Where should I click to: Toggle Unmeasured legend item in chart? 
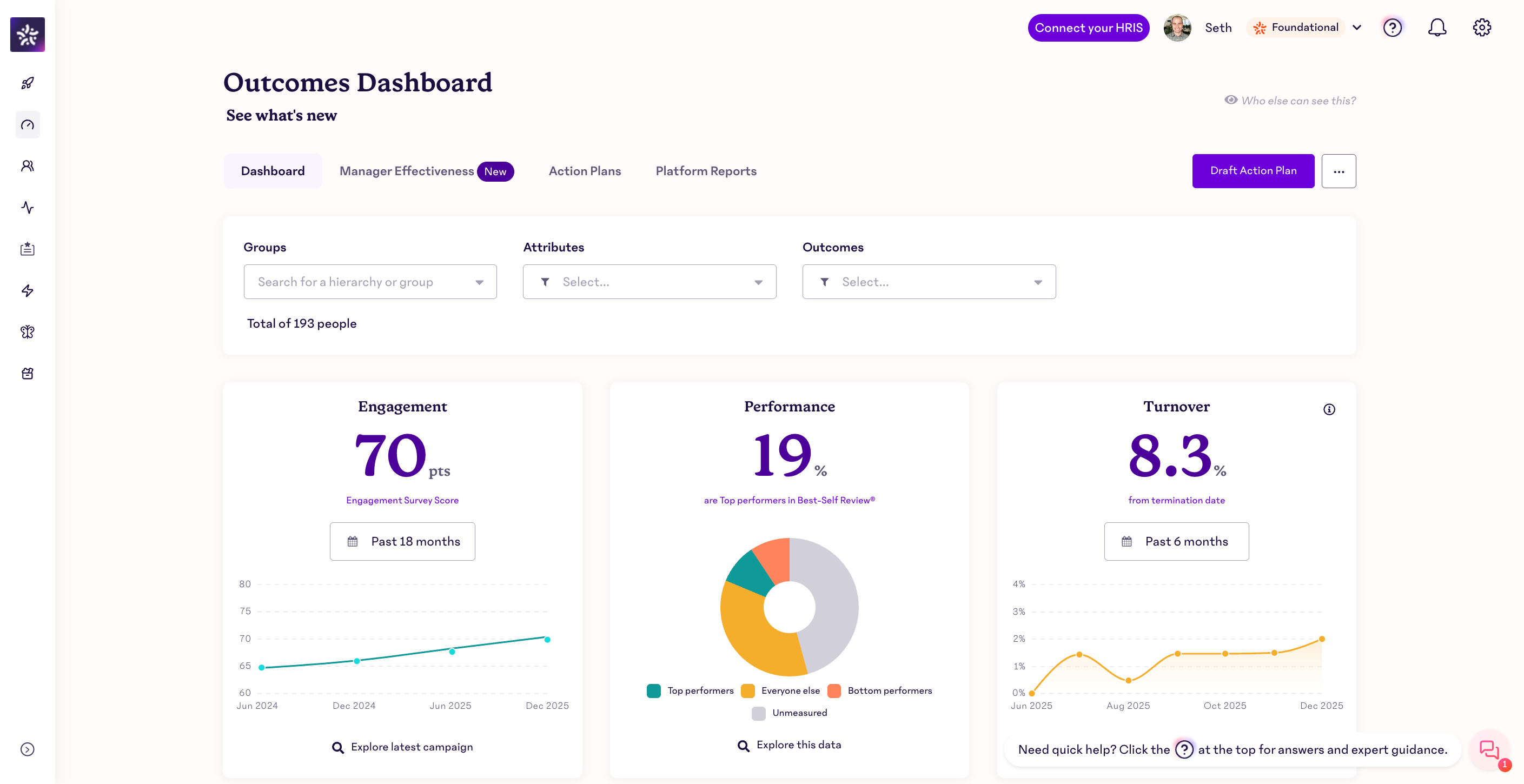click(x=789, y=713)
